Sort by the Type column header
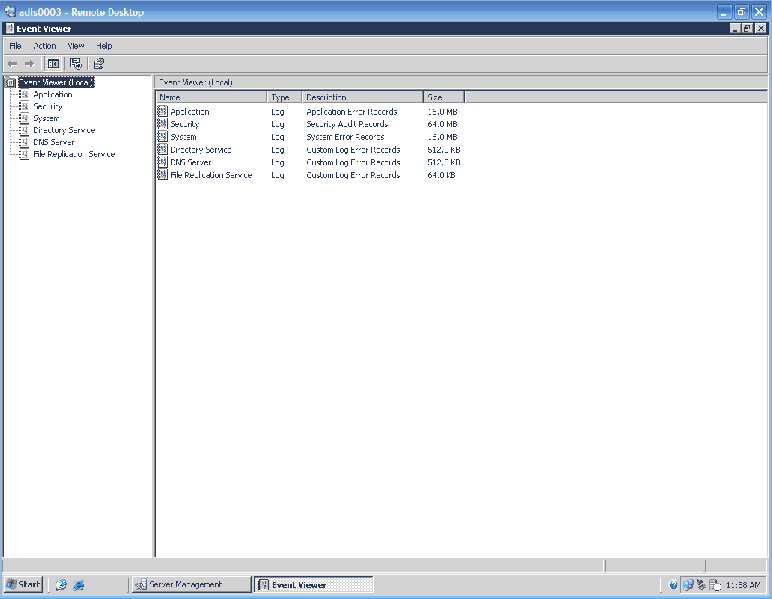Screen dimensions: 772x599 pyautogui.click(x=284, y=97)
